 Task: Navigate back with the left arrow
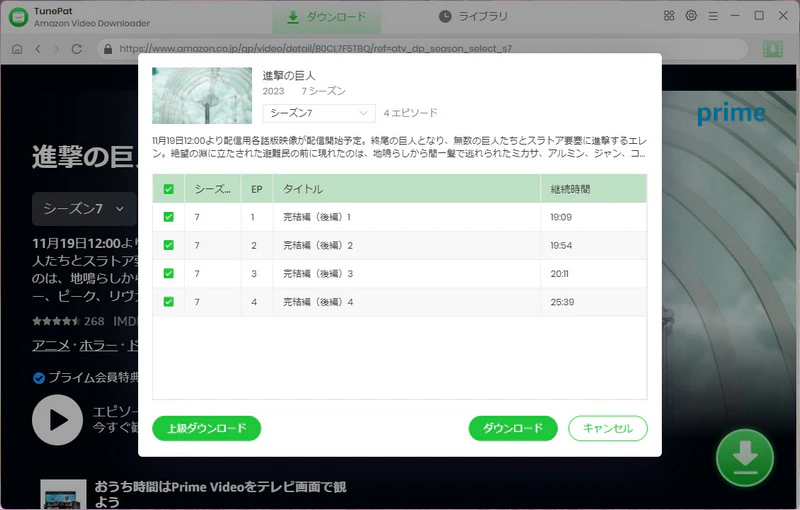(38, 49)
